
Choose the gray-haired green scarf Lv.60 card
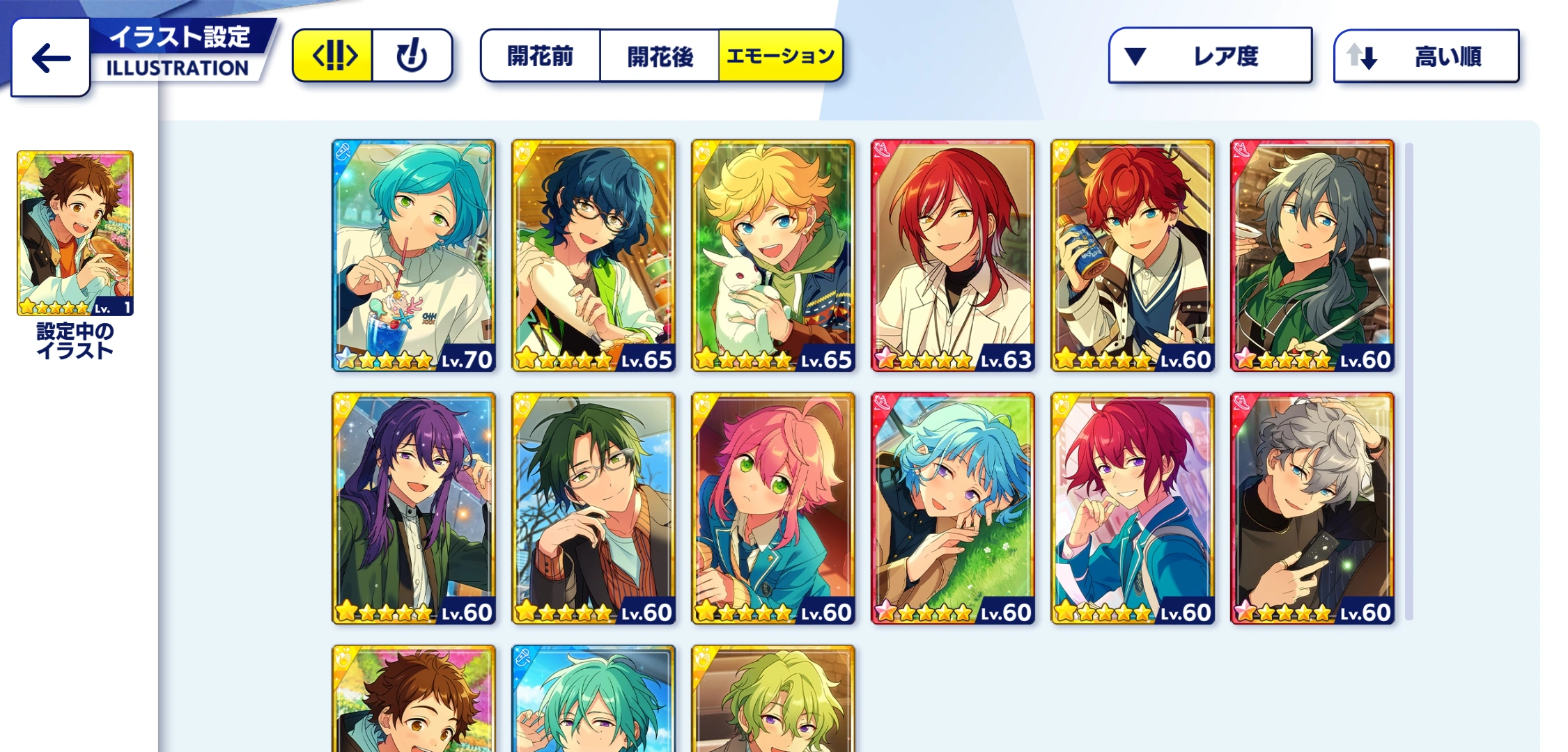point(1312,256)
